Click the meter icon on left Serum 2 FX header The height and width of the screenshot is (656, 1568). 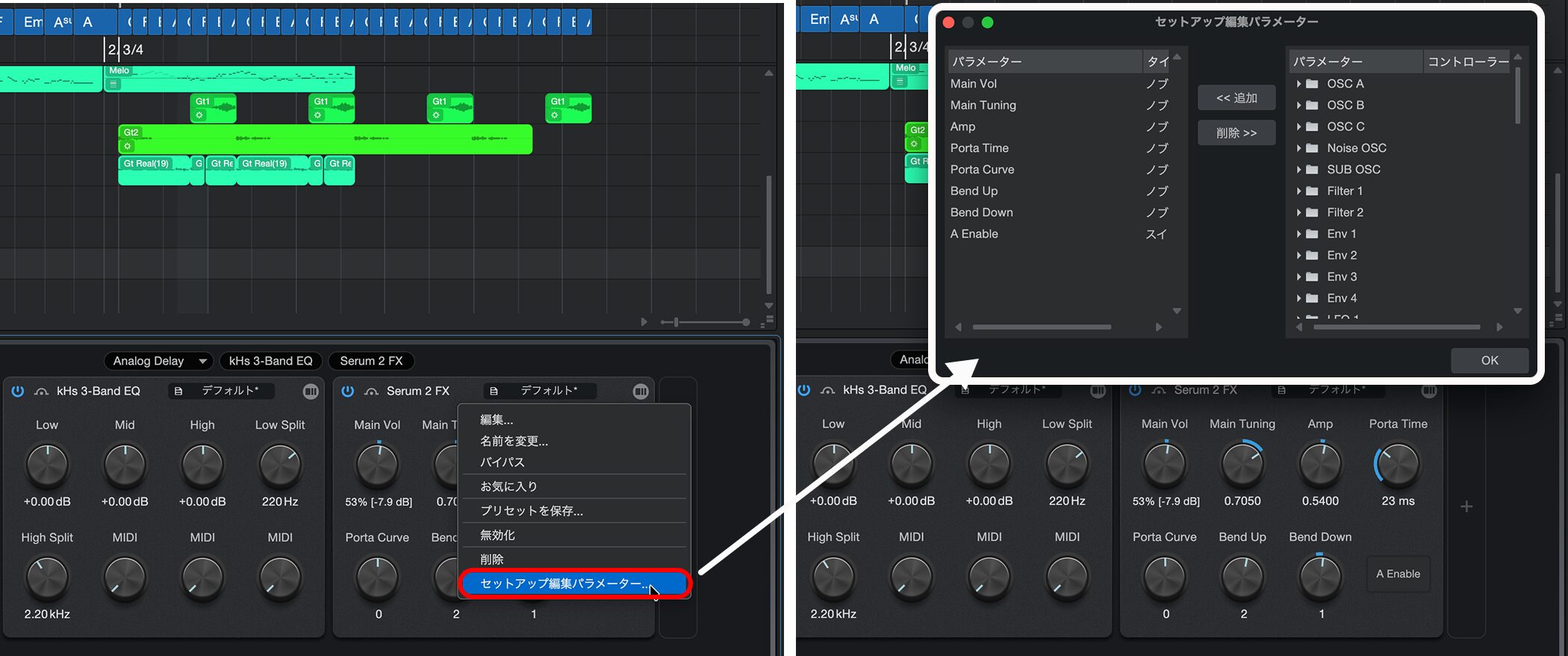pyautogui.click(x=640, y=392)
